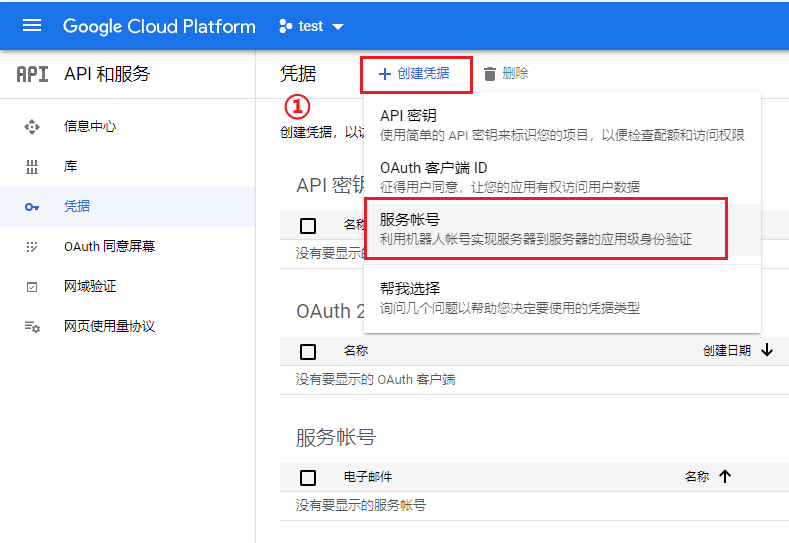Click the Google Cloud Platform logo text

[159, 26]
